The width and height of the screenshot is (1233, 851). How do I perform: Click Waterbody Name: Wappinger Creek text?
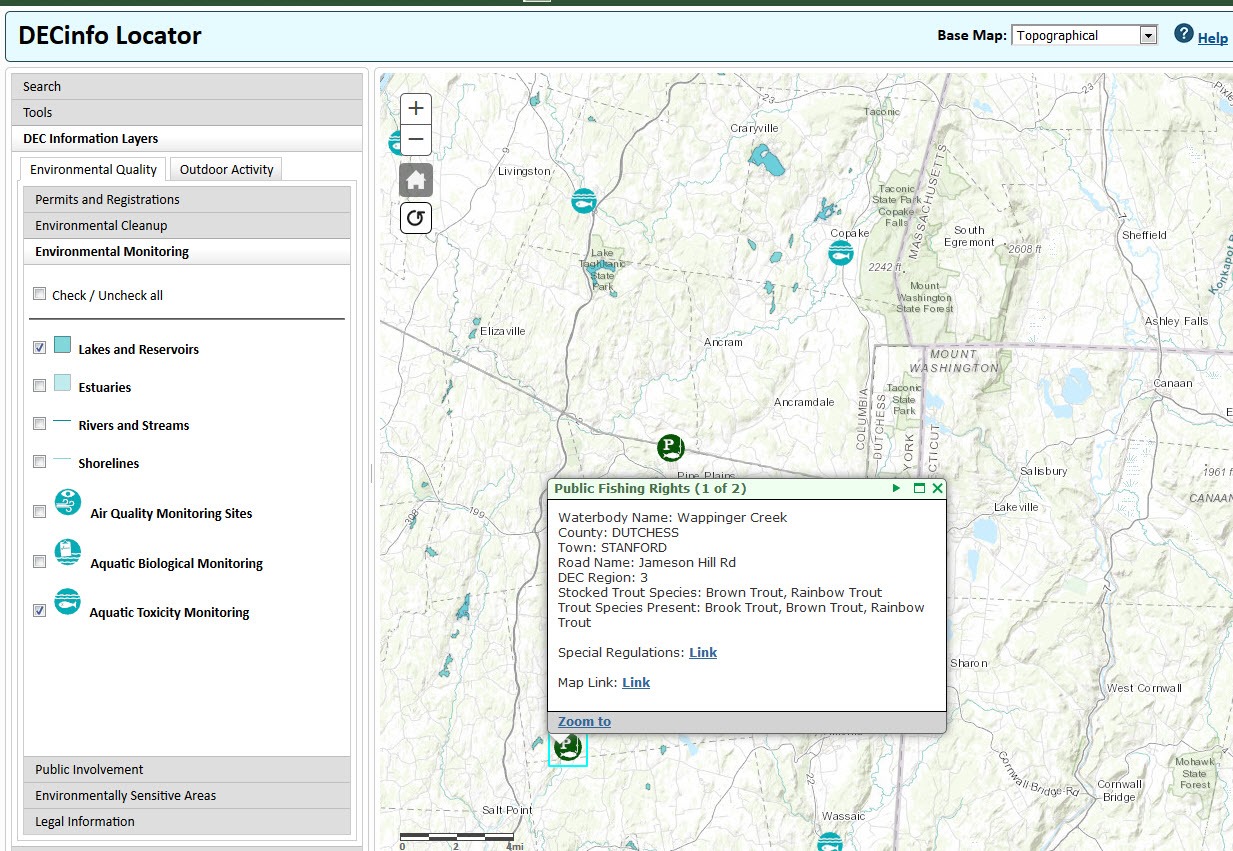(x=672, y=517)
